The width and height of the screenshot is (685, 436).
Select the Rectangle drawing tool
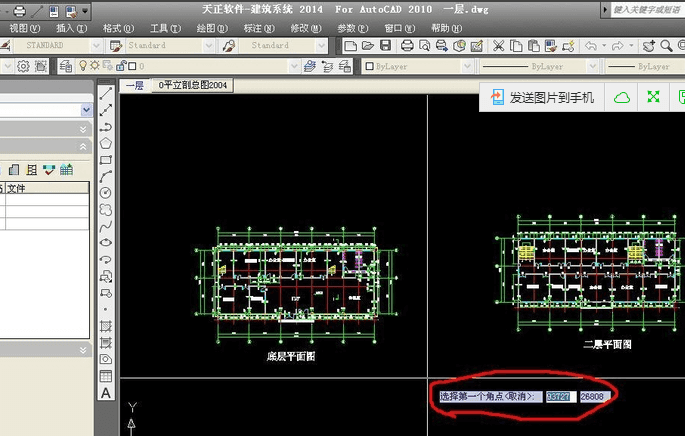pyautogui.click(x=106, y=160)
